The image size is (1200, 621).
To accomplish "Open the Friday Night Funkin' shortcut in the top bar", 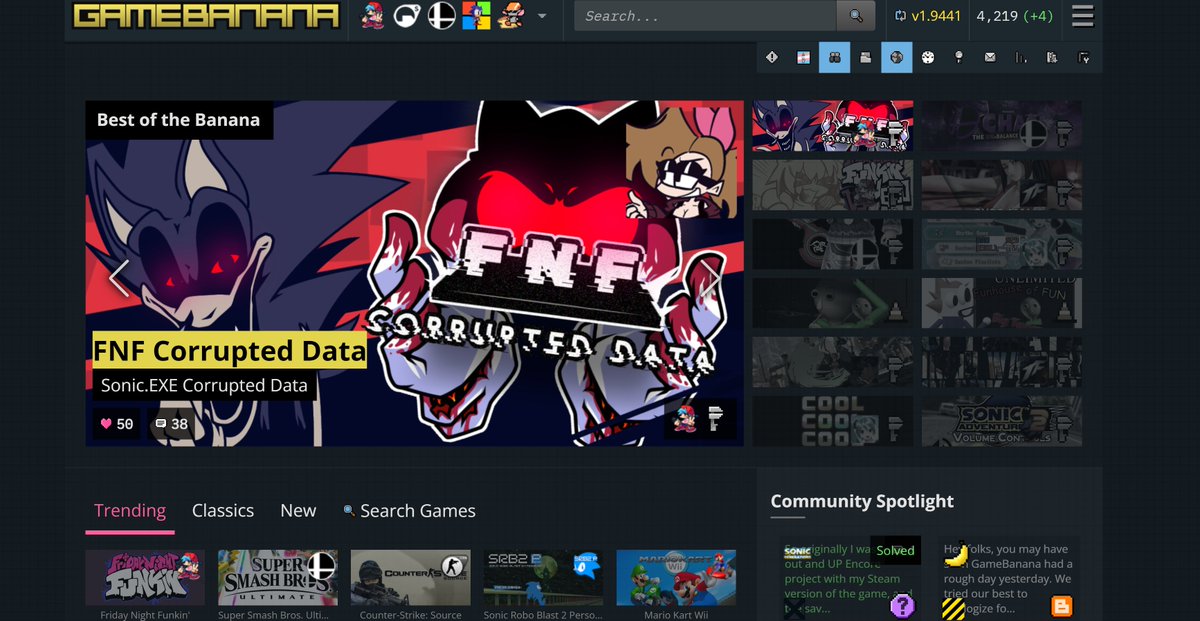I will [373, 16].
